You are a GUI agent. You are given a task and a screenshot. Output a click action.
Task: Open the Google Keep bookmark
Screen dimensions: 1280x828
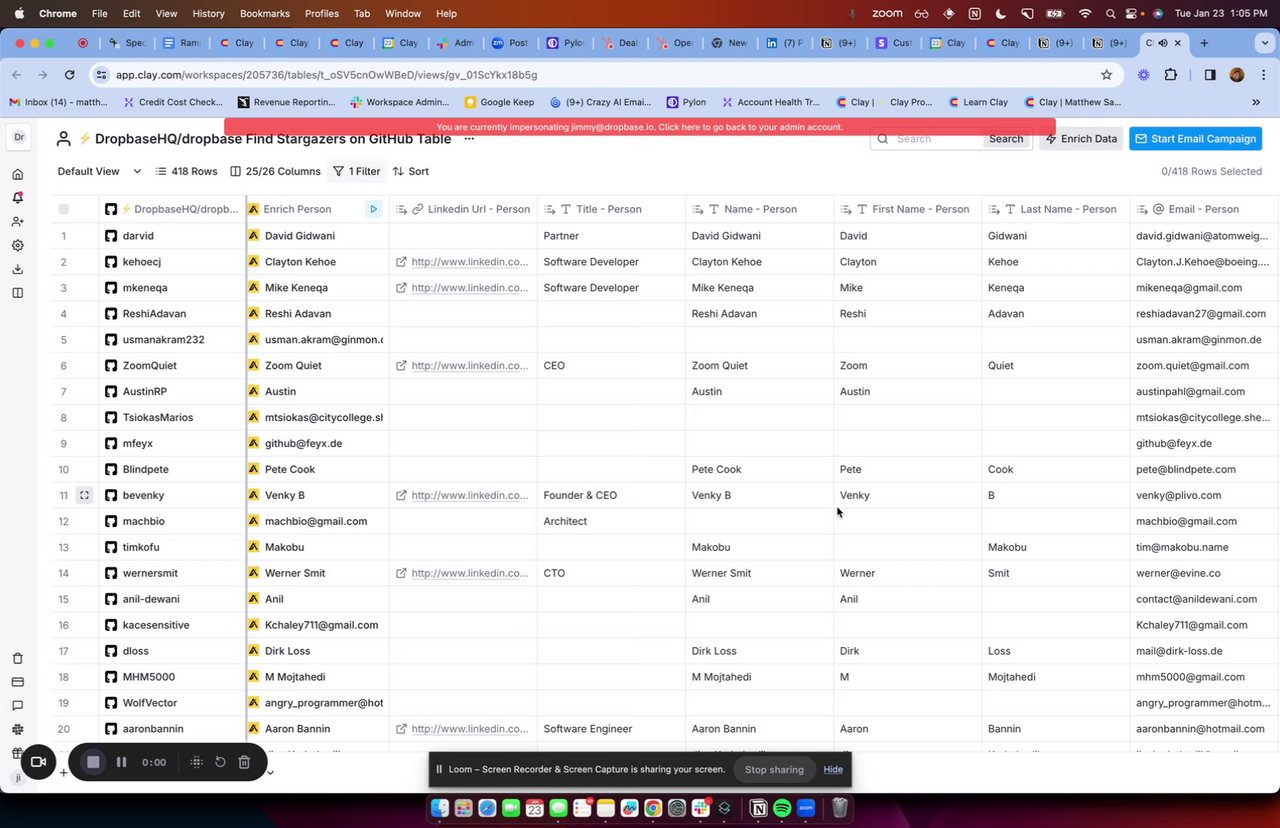pos(499,102)
